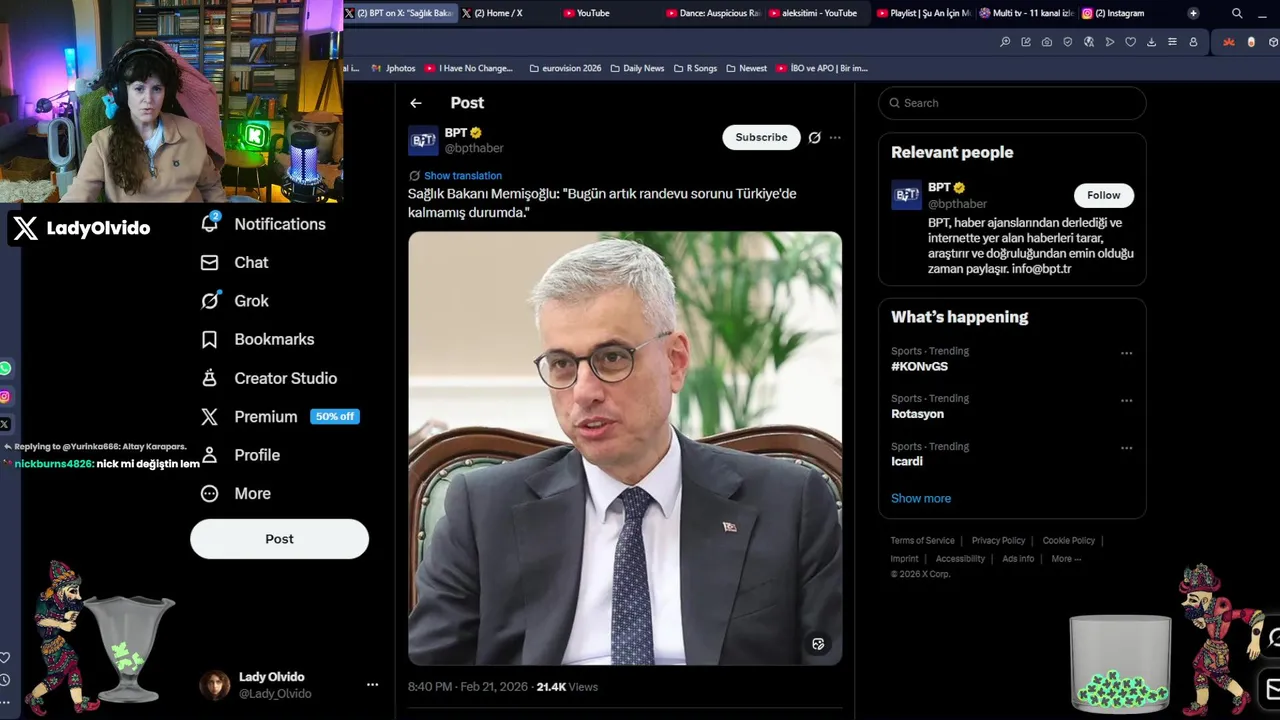Go back using the arrow beside Post

[x=416, y=103]
